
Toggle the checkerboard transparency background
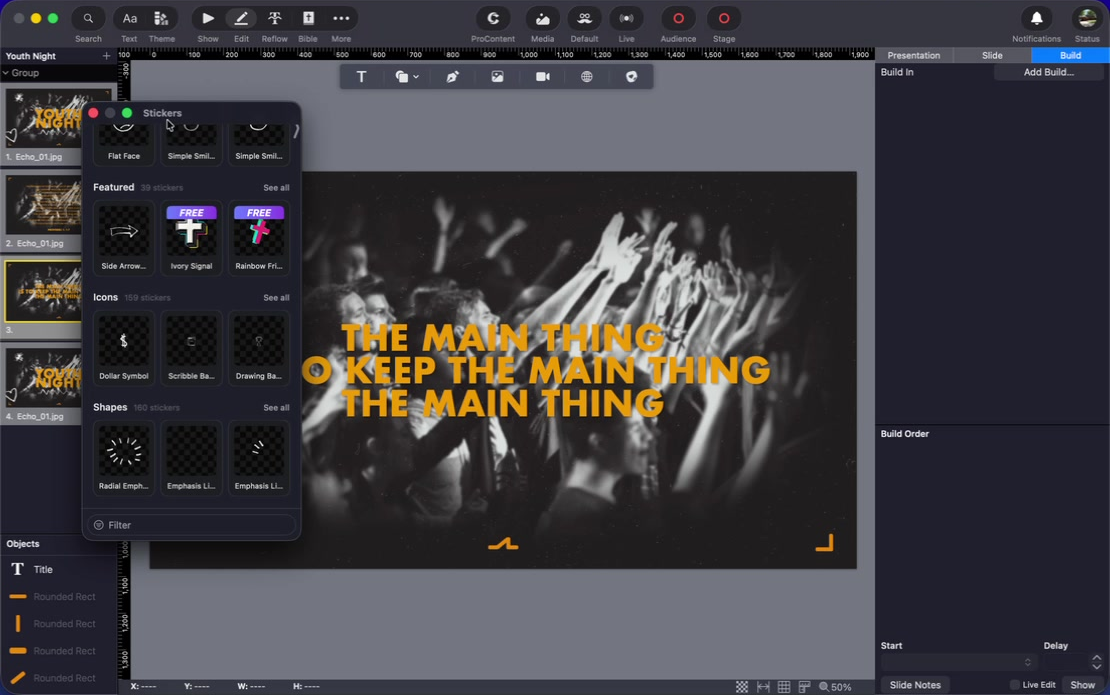point(741,687)
